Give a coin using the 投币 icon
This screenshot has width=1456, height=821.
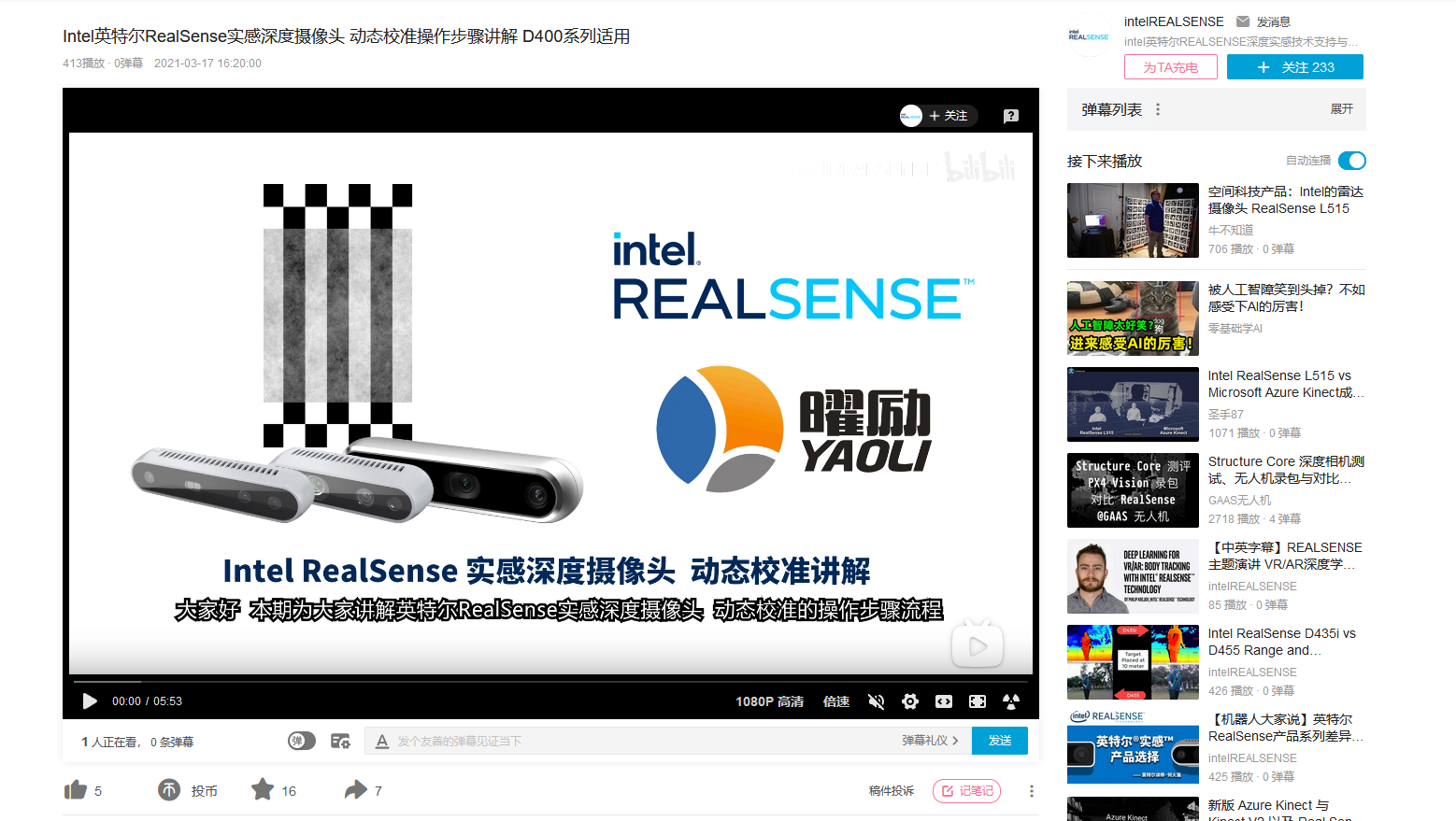tap(169, 789)
